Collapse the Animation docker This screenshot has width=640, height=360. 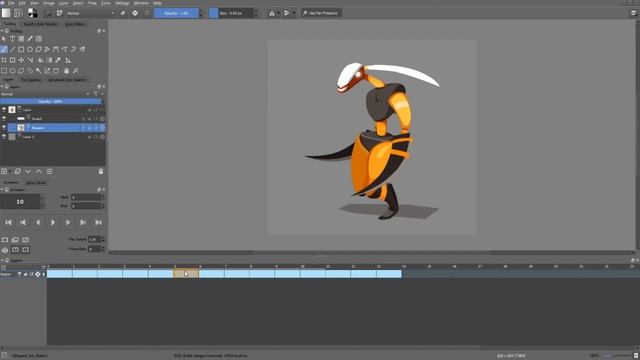tap(2, 190)
